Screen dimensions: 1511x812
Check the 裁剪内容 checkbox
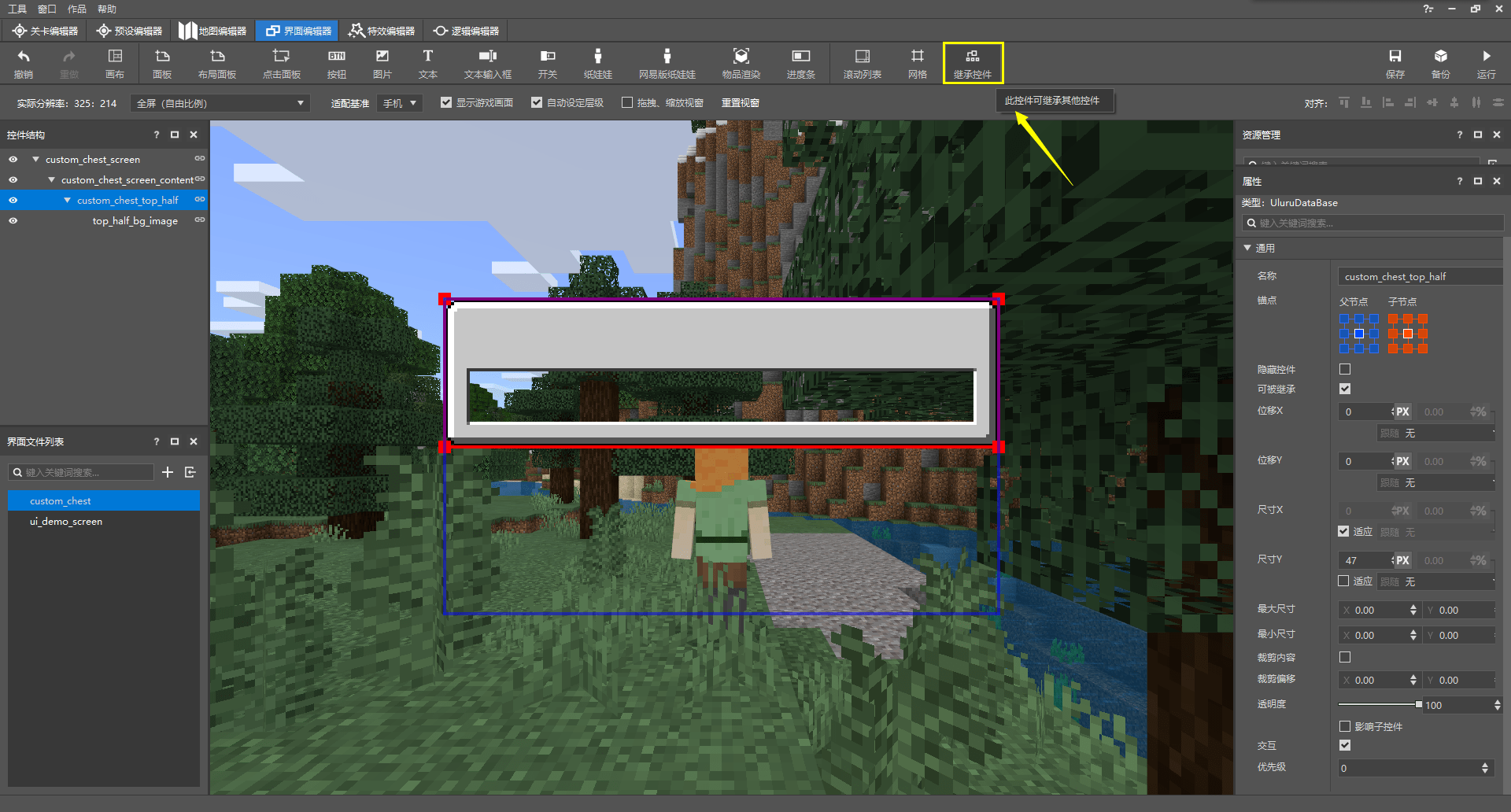click(x=1345, y=657)
